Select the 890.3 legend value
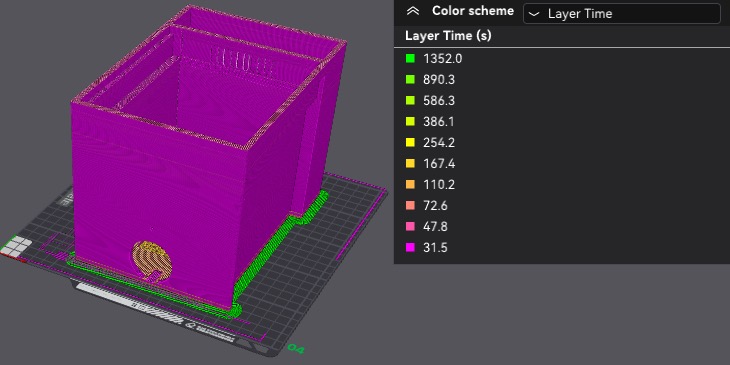Viewport: 730px width, 365px height. point(439,80)
